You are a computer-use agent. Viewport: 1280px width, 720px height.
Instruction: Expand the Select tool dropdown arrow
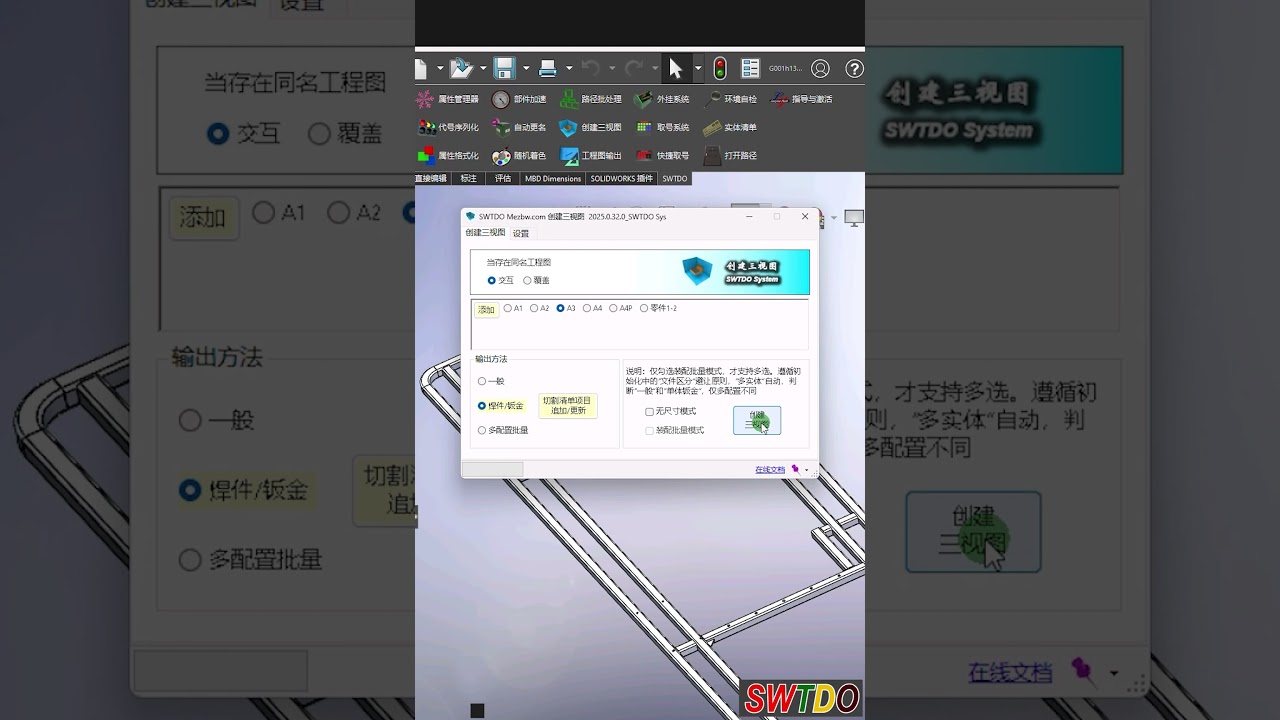point(697,69)
